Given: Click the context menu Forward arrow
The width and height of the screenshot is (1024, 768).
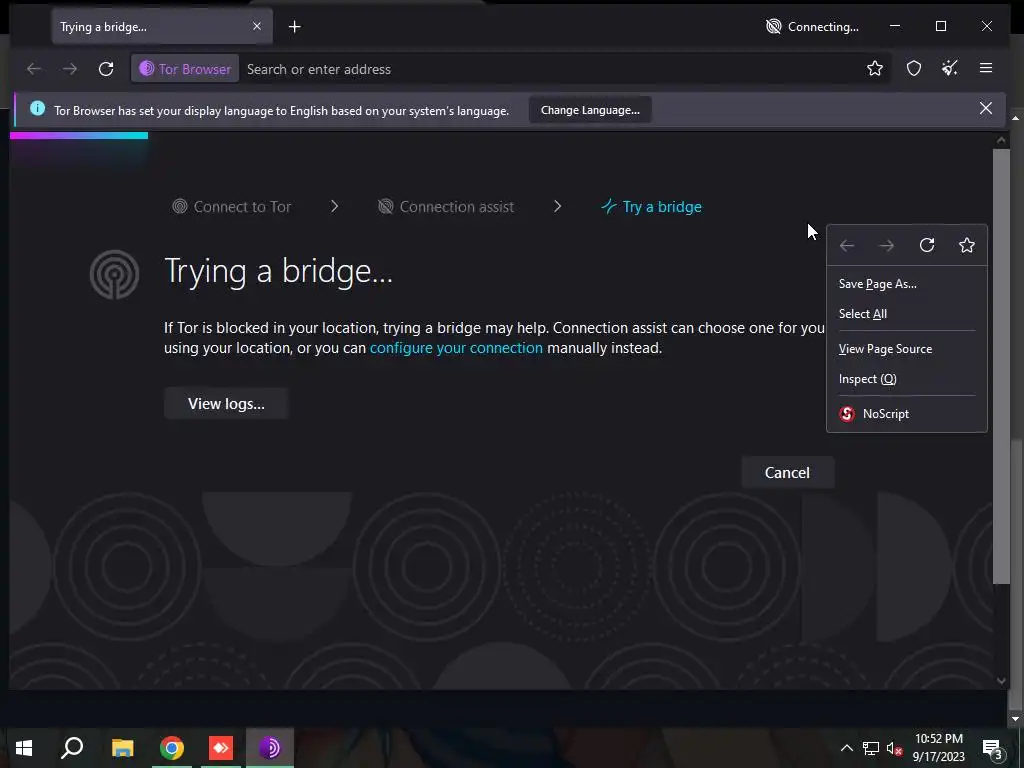Looking at the screenshot, I should [886, 246].
